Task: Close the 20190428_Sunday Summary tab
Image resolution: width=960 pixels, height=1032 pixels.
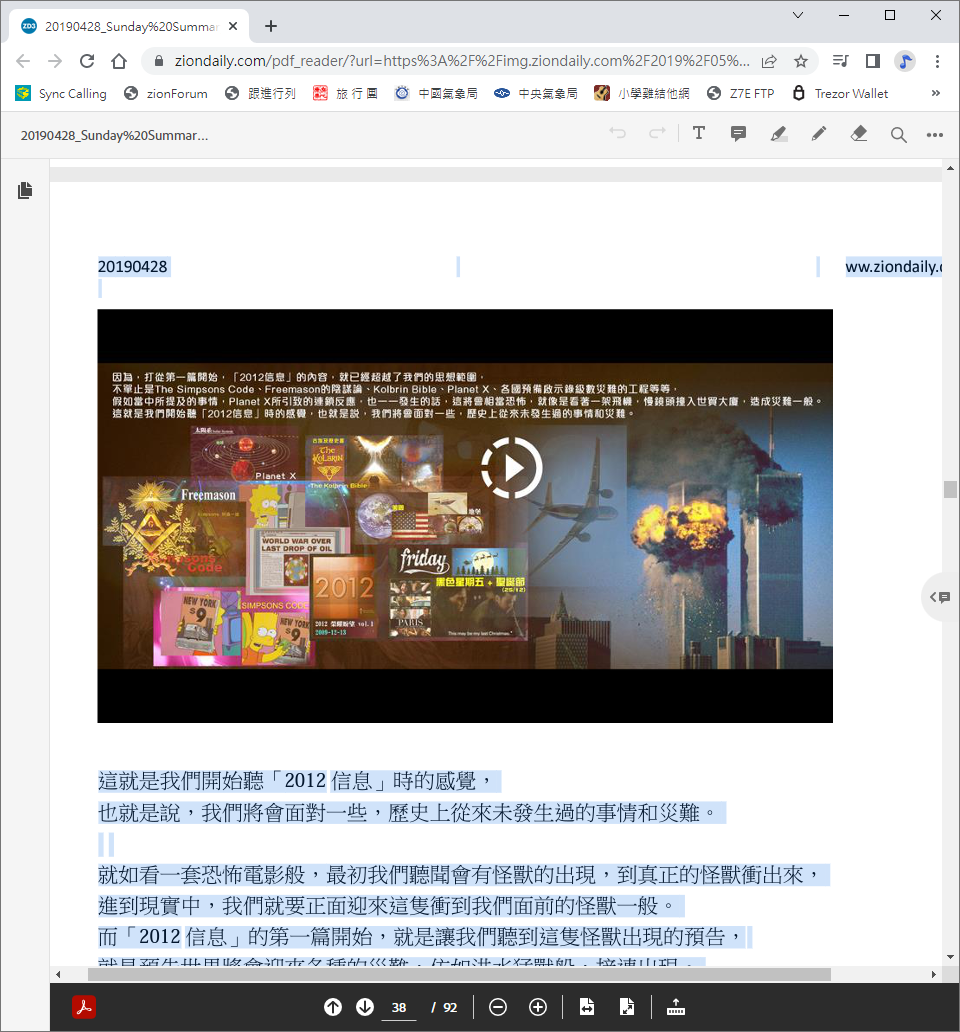Action: pos(233,26)
